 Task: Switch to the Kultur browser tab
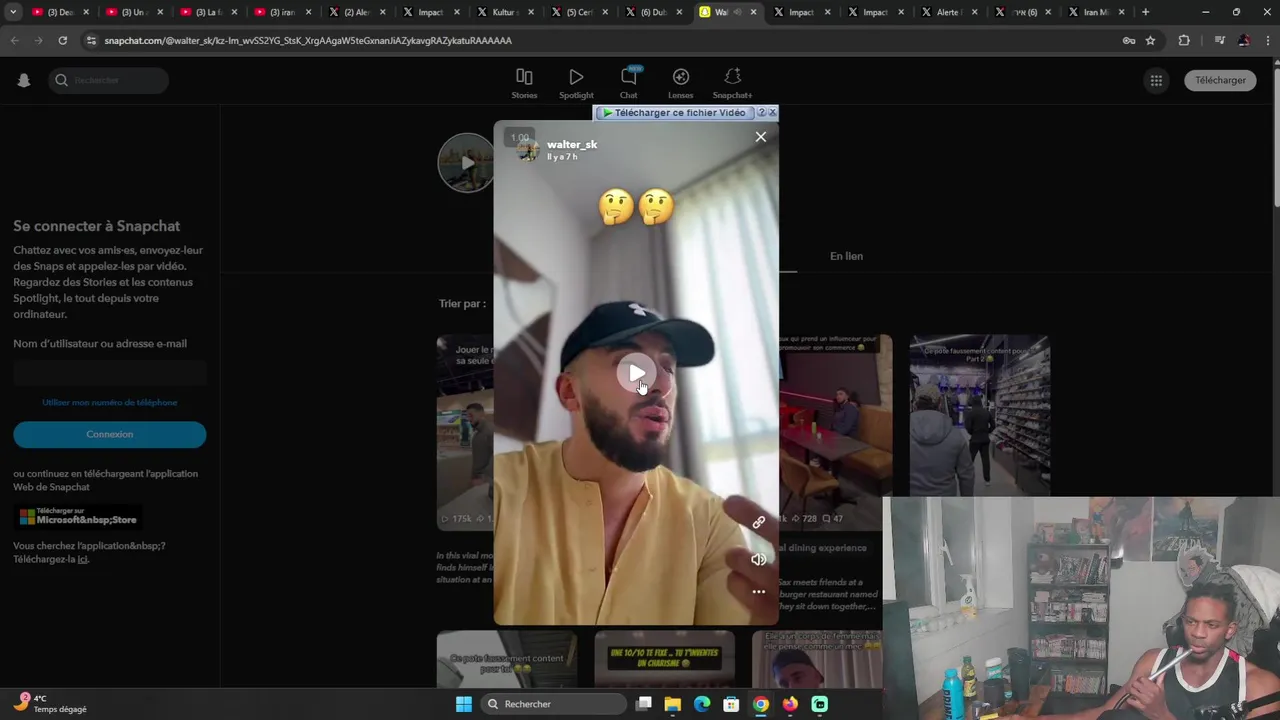(506, 12)
